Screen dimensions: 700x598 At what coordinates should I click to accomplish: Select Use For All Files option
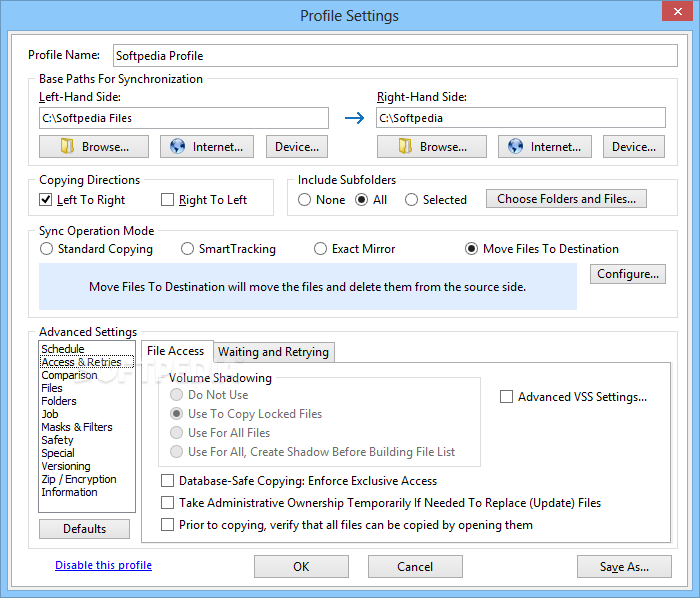(x=177, y=432)
